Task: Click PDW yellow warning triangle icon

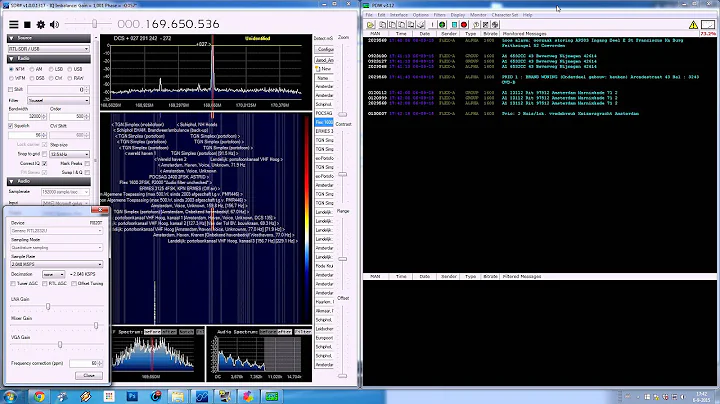Action: pos(693,25)
